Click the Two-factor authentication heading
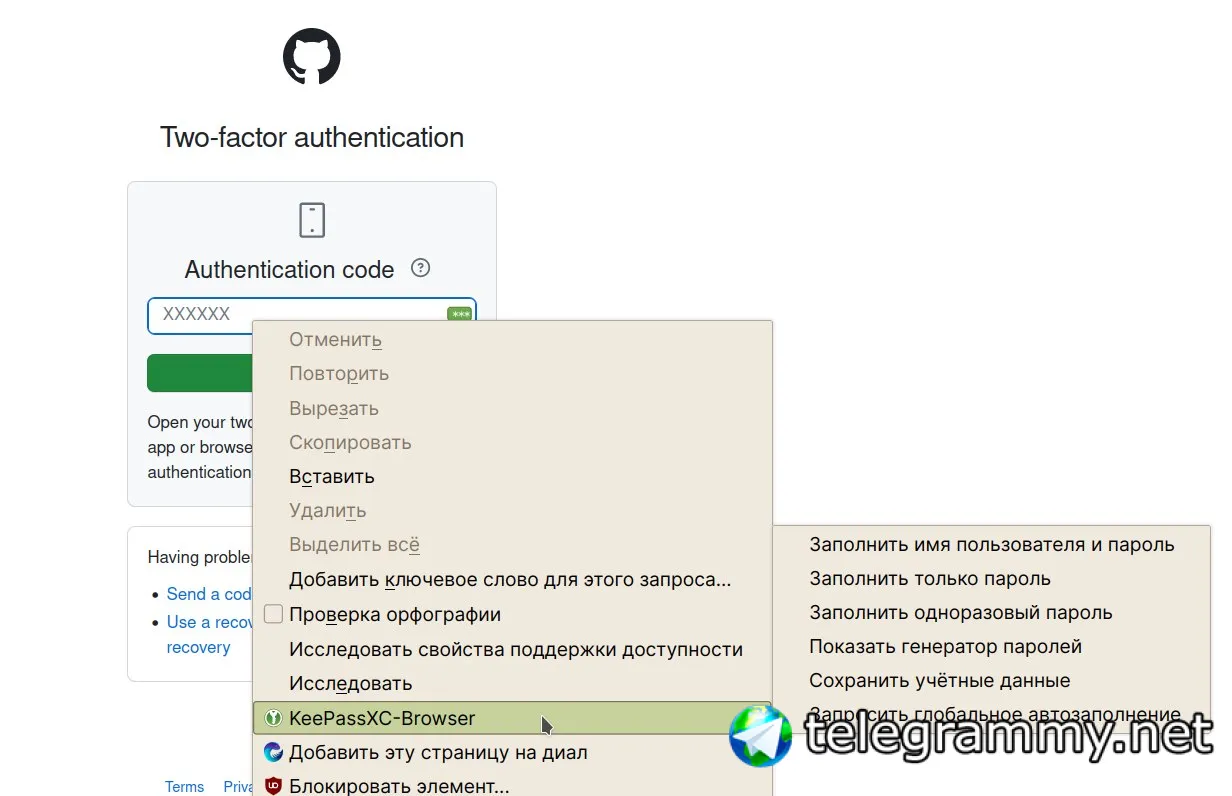 coord(312,137)
